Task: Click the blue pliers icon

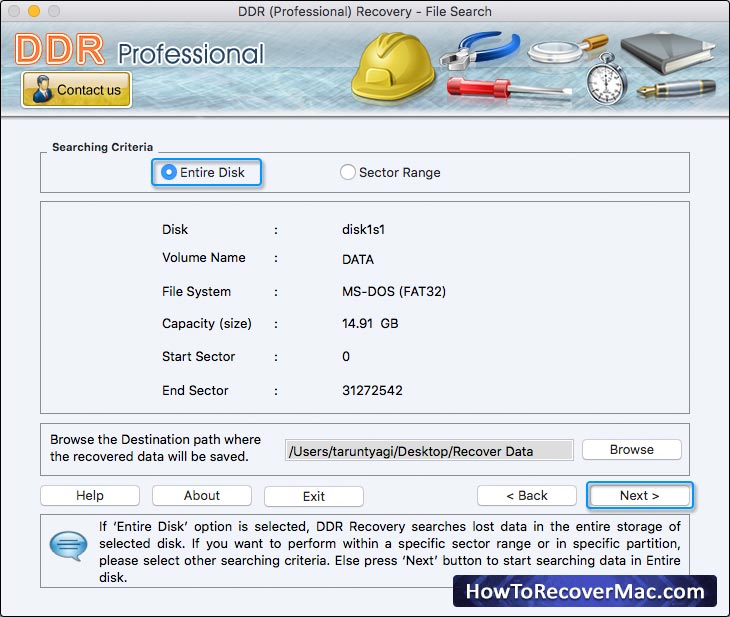Action: pyautogui.click(x=480, y=50)
